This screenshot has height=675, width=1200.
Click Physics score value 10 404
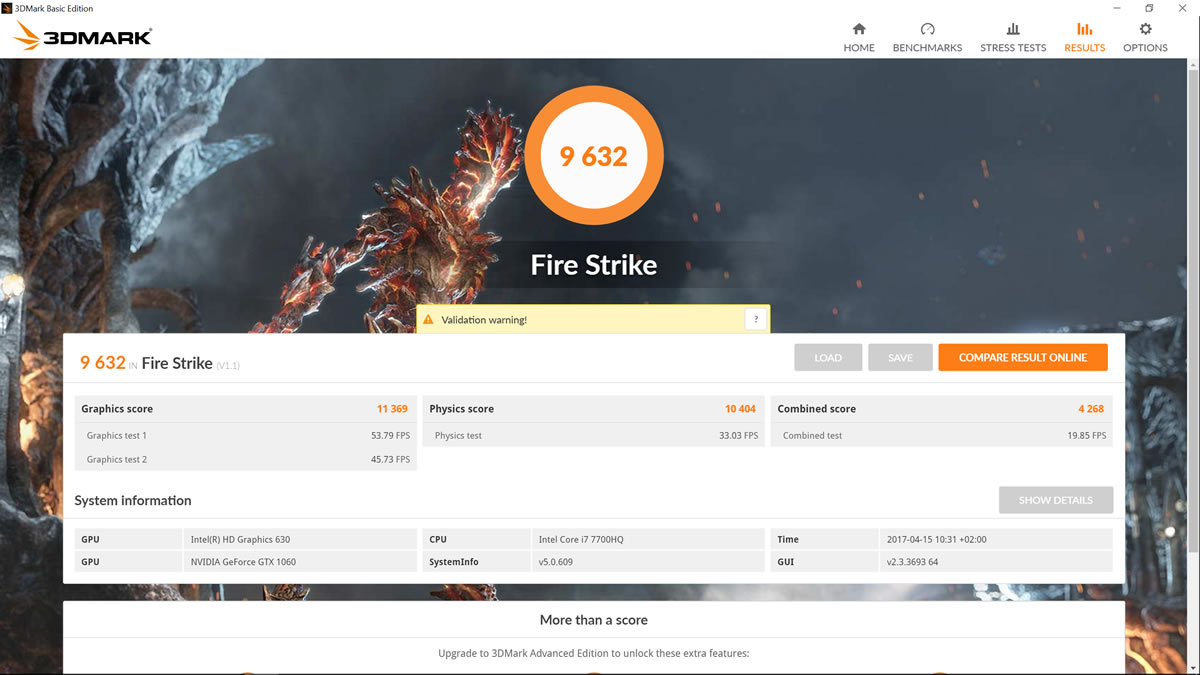pos(740,409)
